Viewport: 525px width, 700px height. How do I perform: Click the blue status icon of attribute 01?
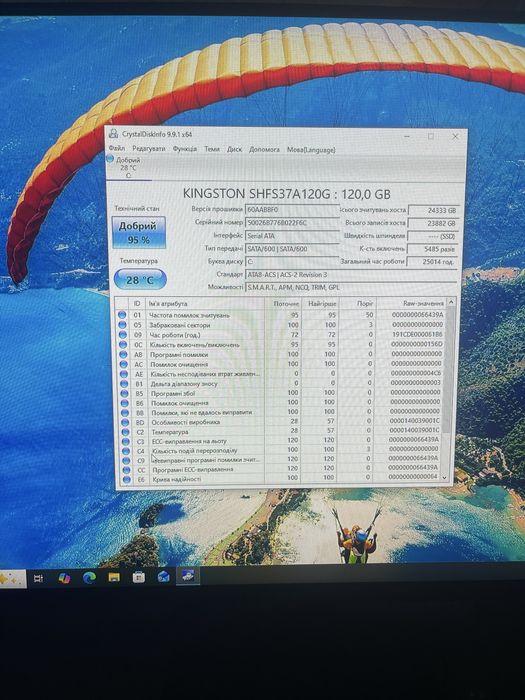coord(122,315)
